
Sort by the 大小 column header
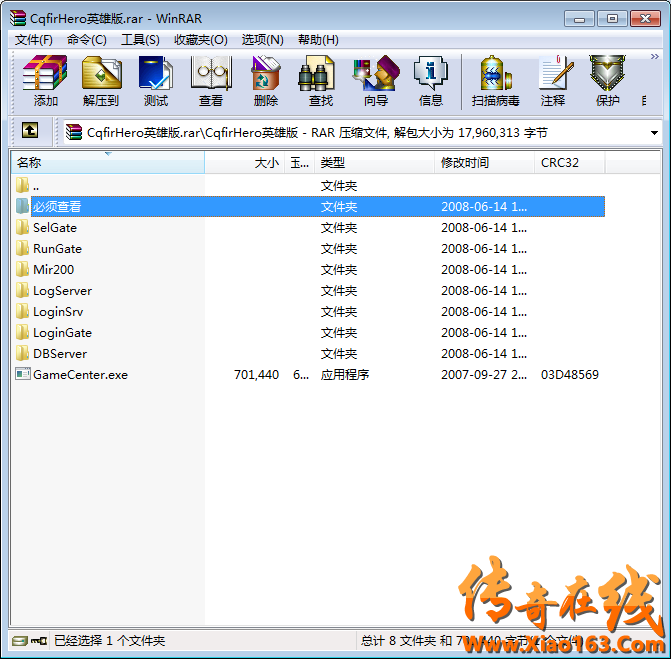point(244,163)
